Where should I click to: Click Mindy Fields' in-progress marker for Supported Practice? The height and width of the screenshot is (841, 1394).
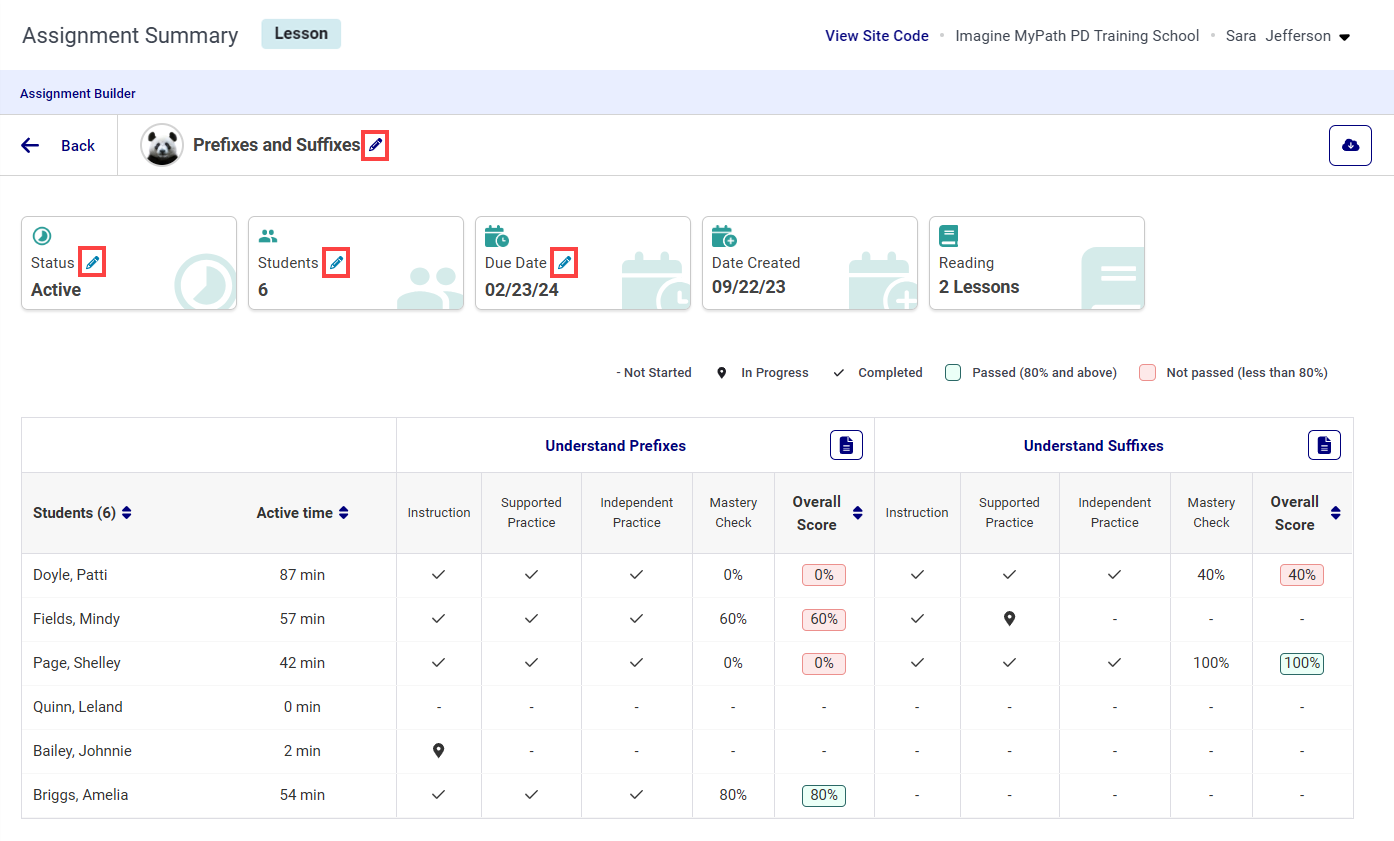tap(1009, 619)
